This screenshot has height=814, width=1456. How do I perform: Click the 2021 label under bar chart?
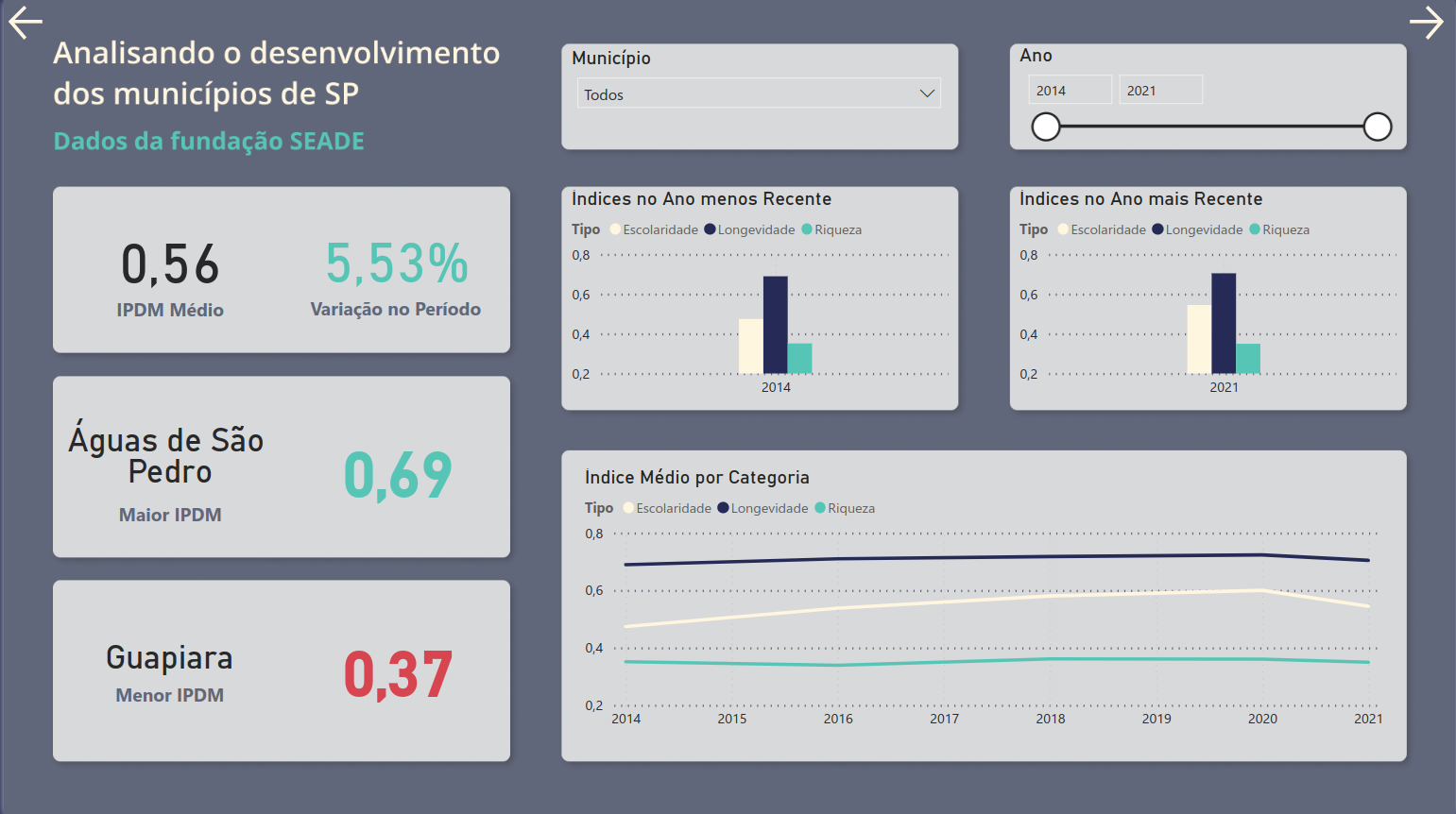pos(1224,387)
